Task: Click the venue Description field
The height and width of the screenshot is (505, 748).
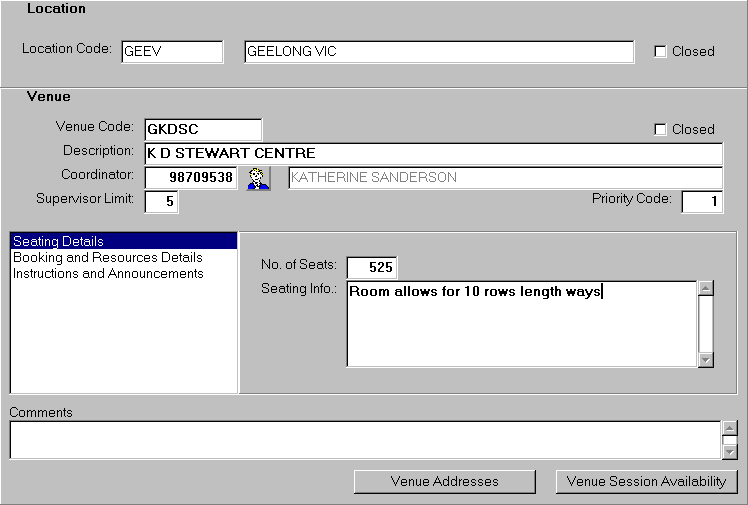Action: [x=433, y=153]
